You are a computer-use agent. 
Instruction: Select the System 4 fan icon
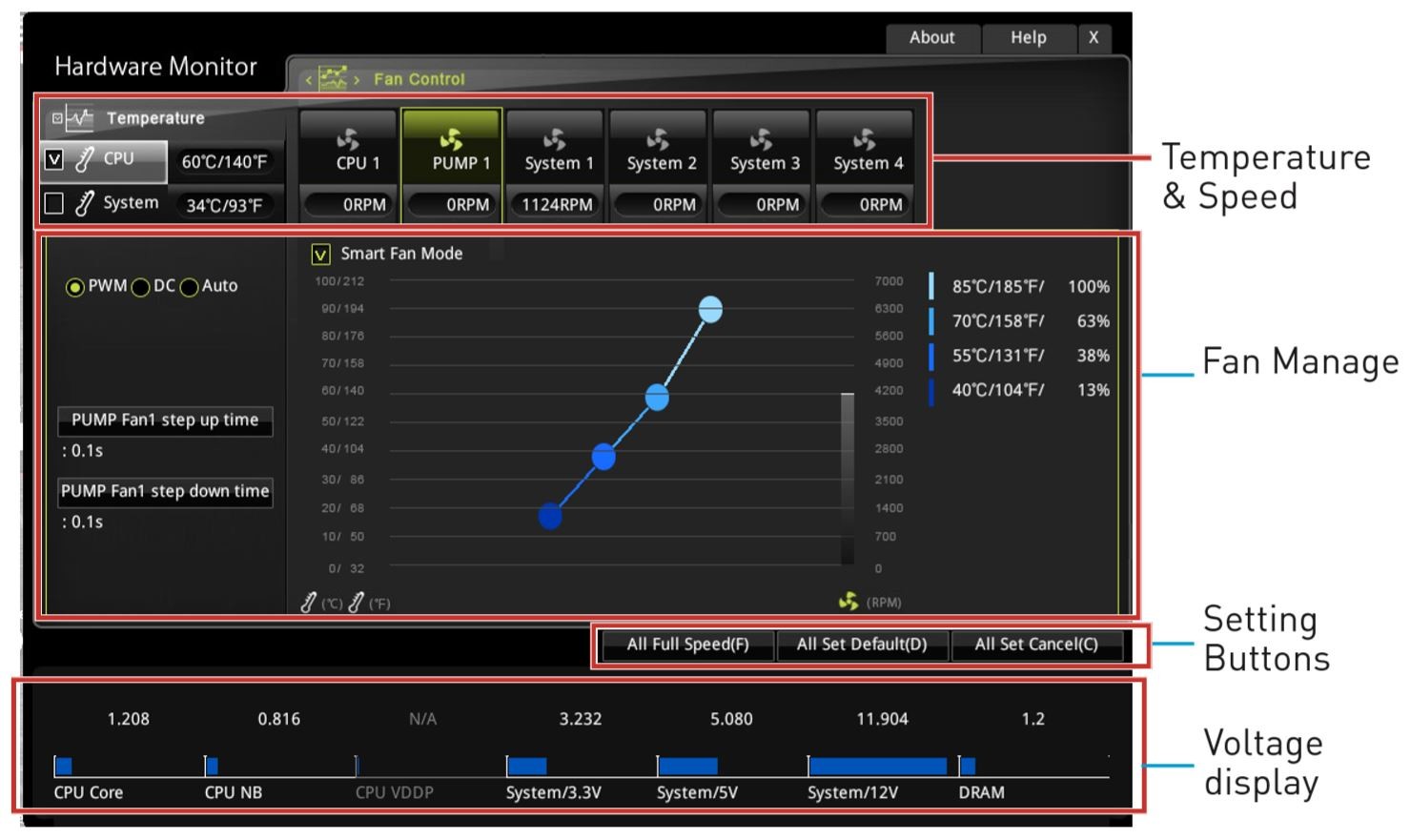[x=865, y=140]
